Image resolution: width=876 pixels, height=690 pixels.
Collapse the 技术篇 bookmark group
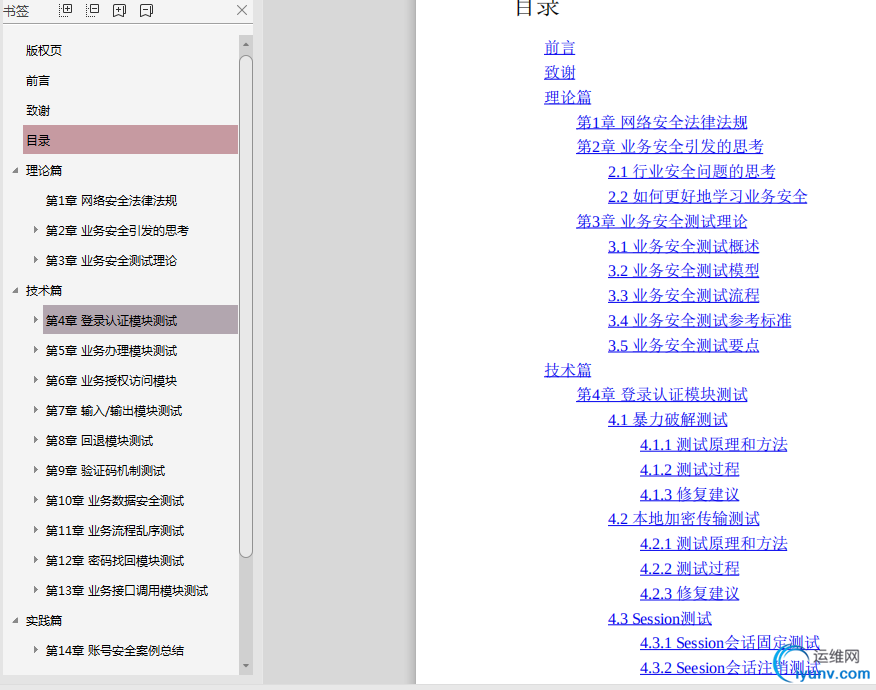[x=16, y=291]
